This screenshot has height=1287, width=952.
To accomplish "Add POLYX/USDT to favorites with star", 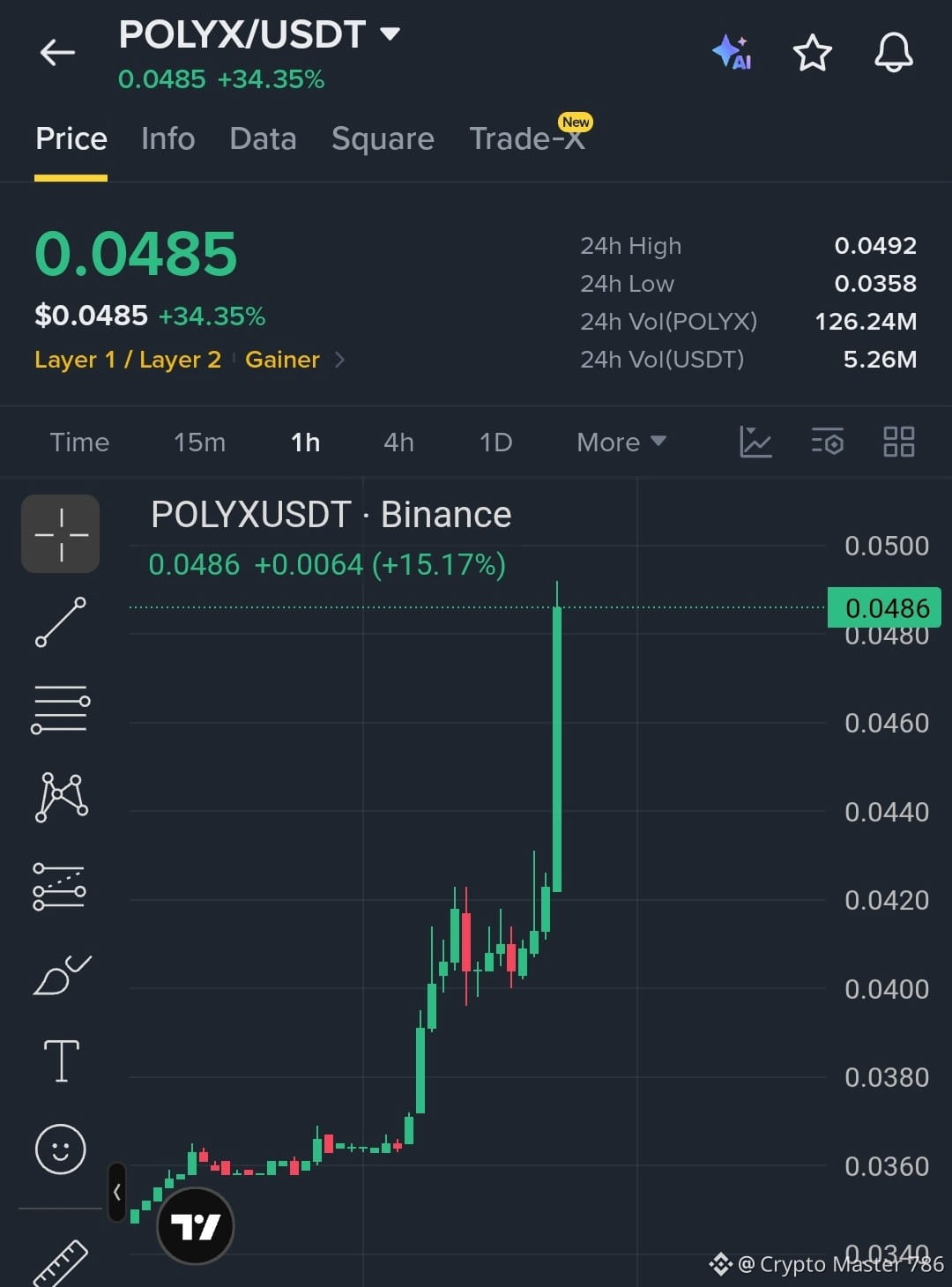I will (x=813, y=53).
